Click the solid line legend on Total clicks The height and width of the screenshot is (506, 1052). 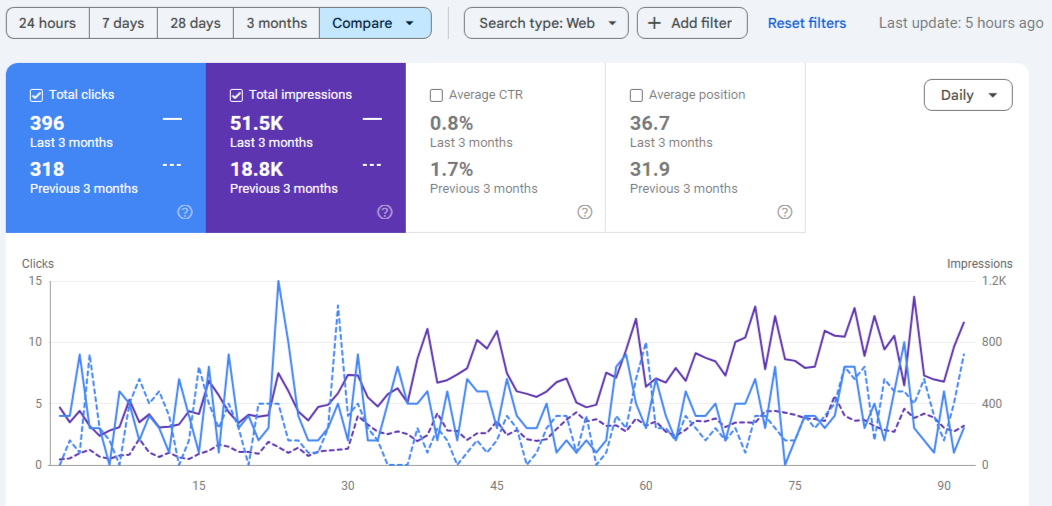click(172, 119)
